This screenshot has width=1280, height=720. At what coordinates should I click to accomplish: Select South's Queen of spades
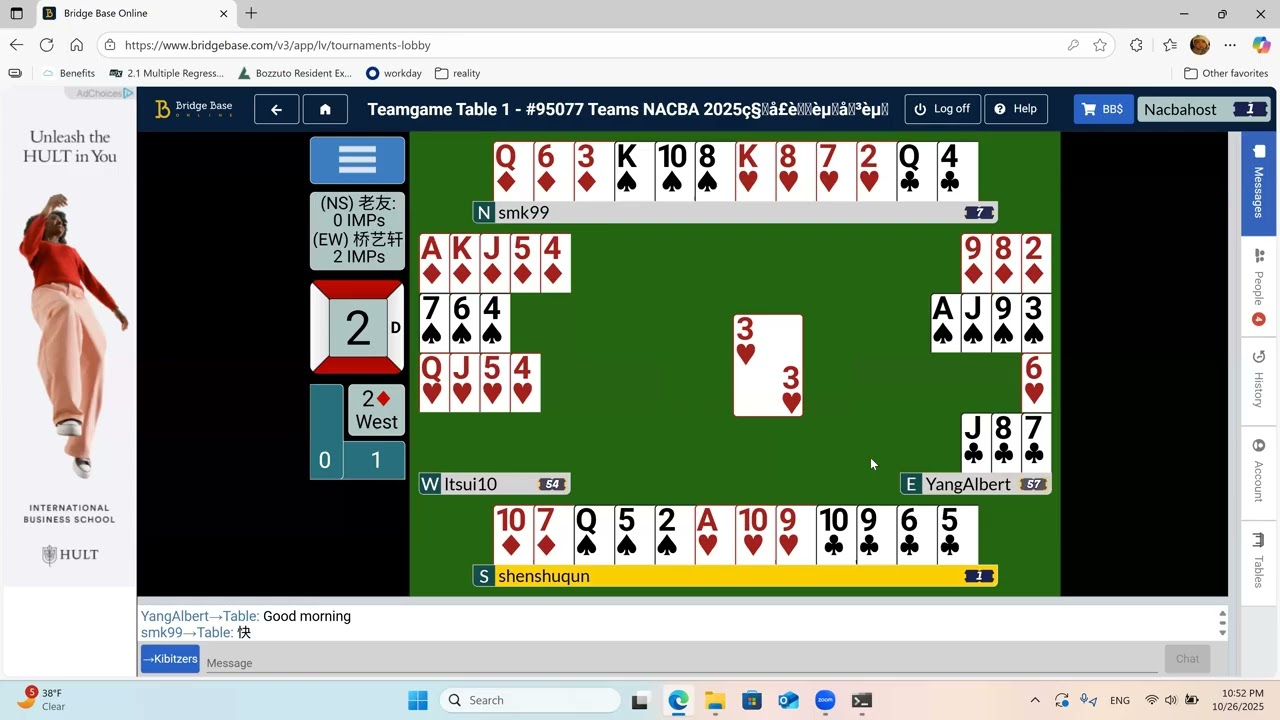[x=594, y=535]
